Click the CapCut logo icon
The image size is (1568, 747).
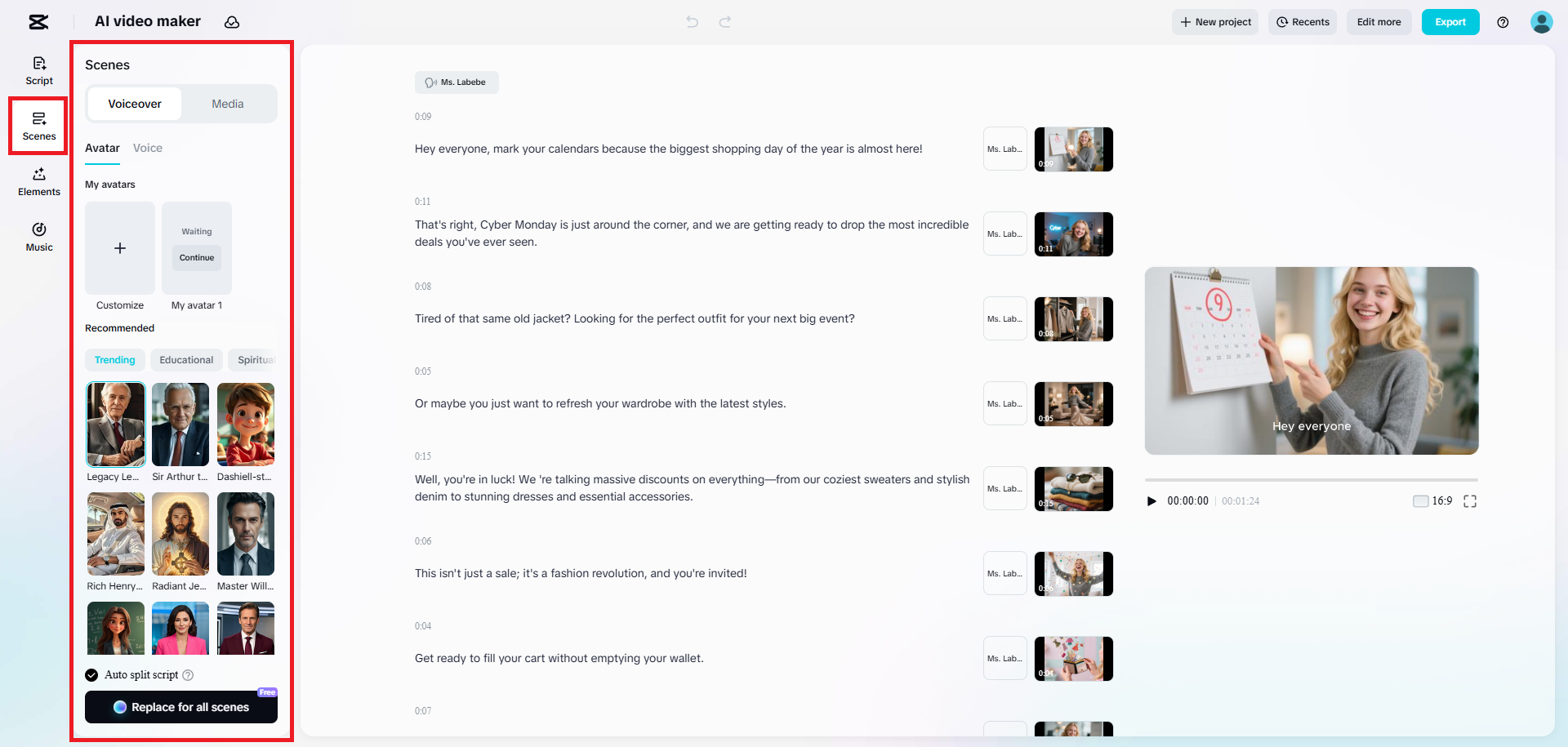(38, 22)
